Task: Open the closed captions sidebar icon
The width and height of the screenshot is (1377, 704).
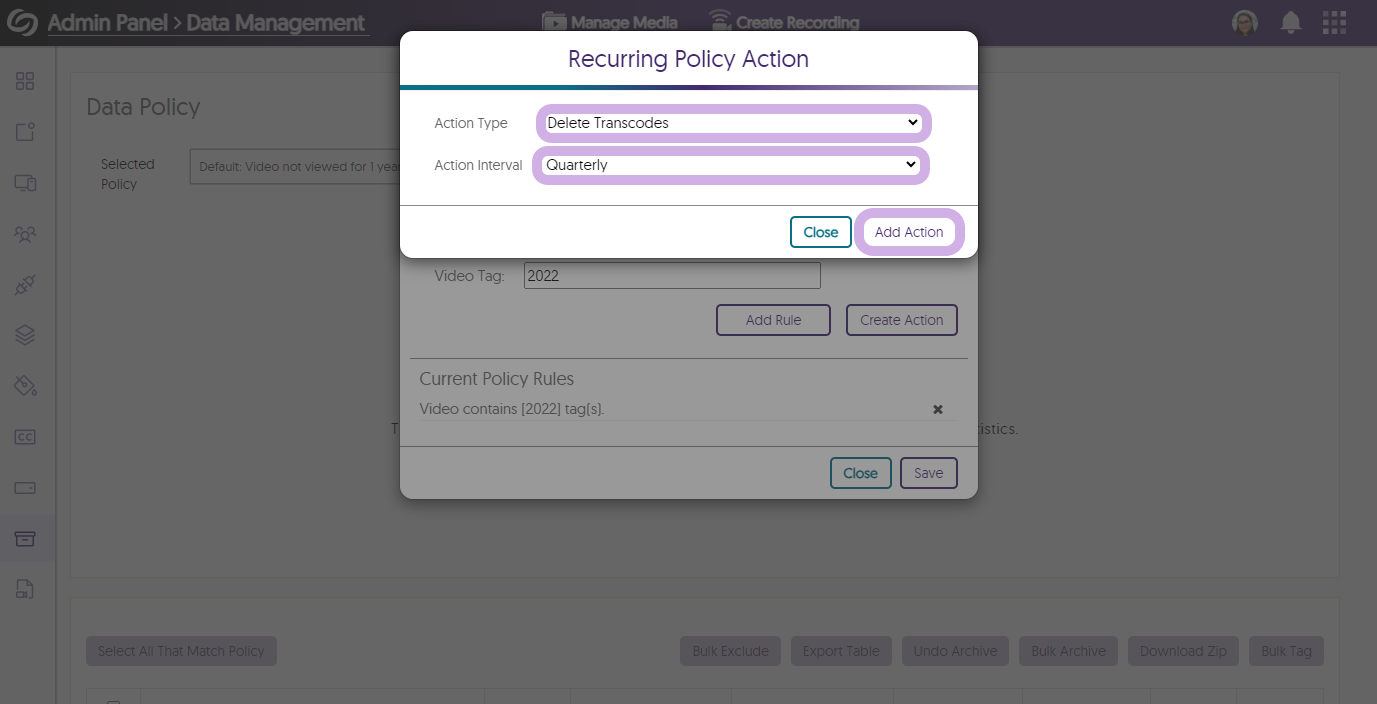Action: coord(25,437)
